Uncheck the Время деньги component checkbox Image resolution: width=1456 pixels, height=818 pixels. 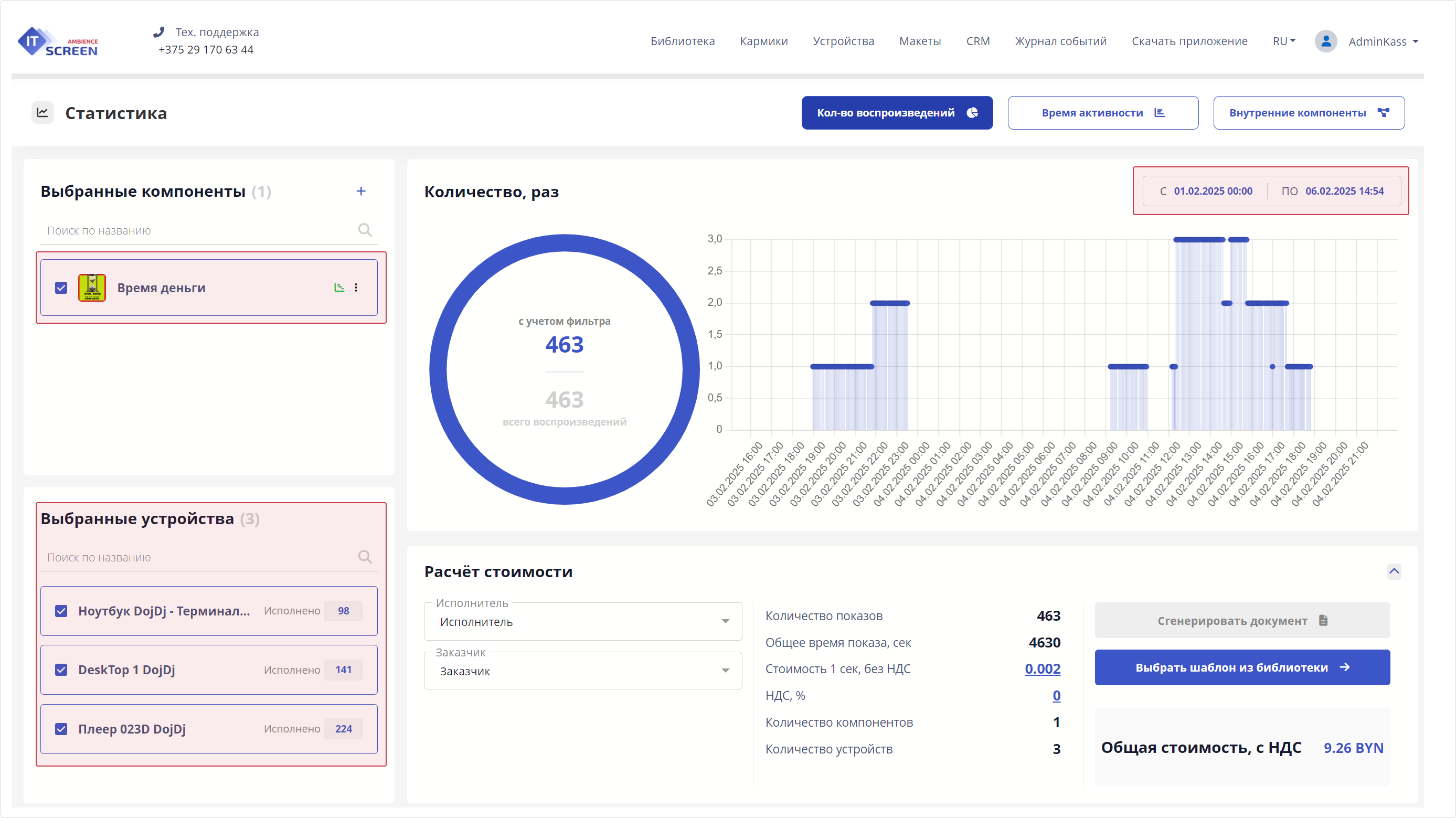pos(61,288)
